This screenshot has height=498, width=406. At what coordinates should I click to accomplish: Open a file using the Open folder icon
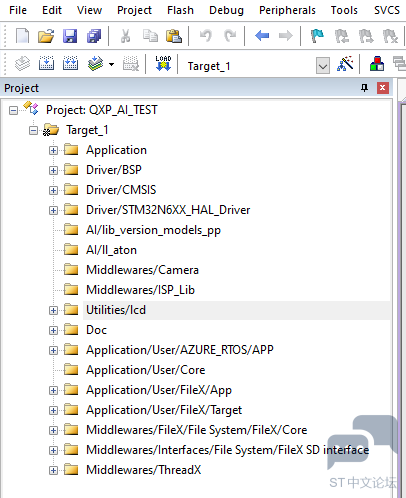46,36
